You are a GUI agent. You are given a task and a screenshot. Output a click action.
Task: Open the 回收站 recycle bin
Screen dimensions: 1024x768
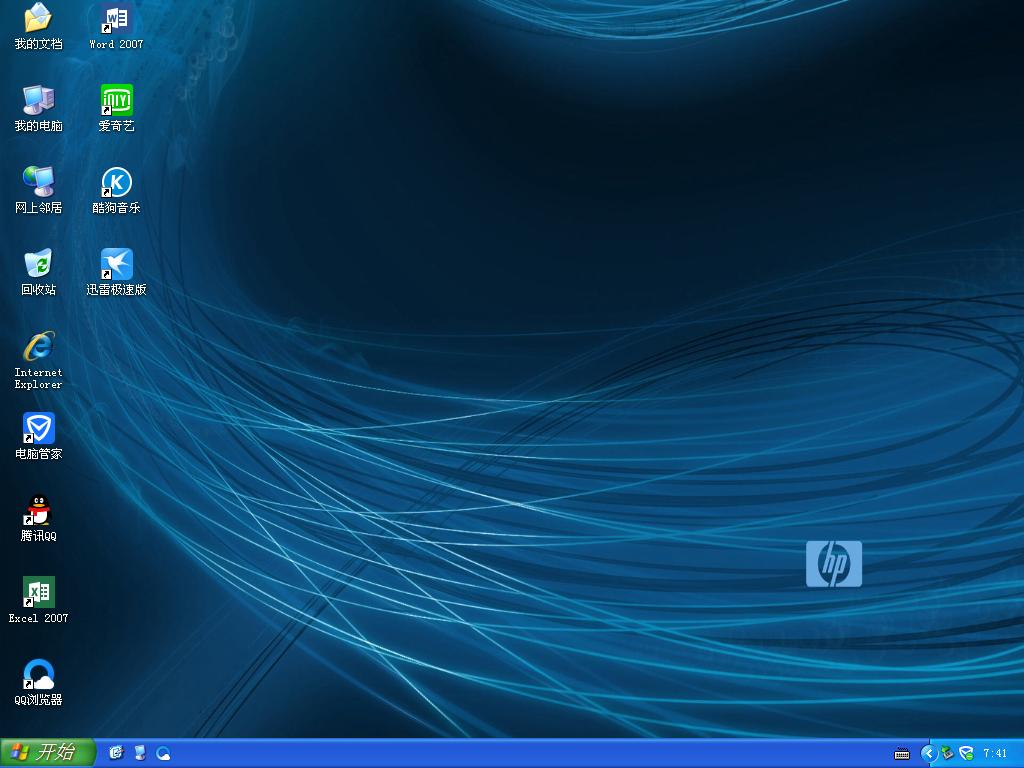38,264
